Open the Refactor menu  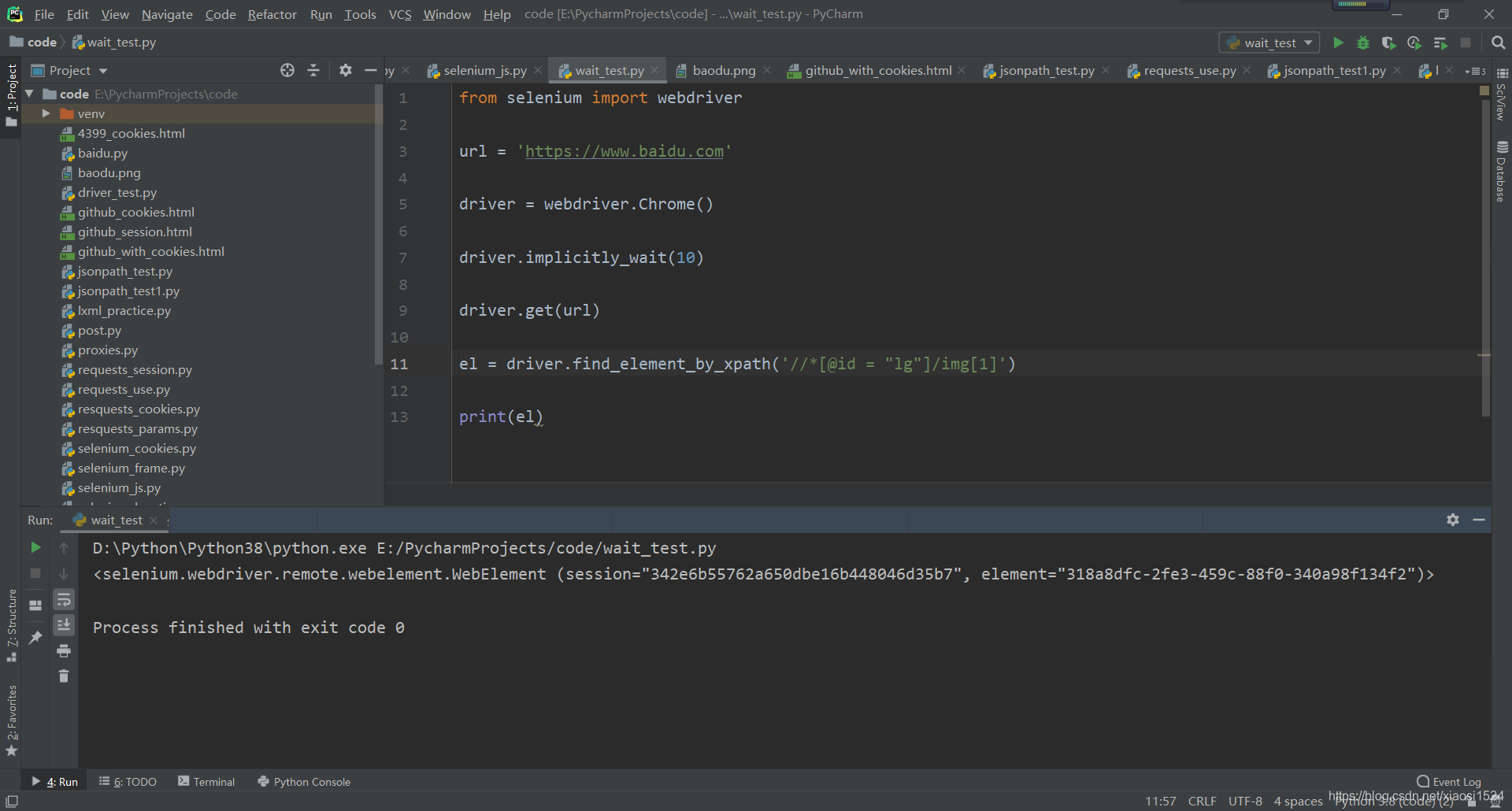click(272, 14)
